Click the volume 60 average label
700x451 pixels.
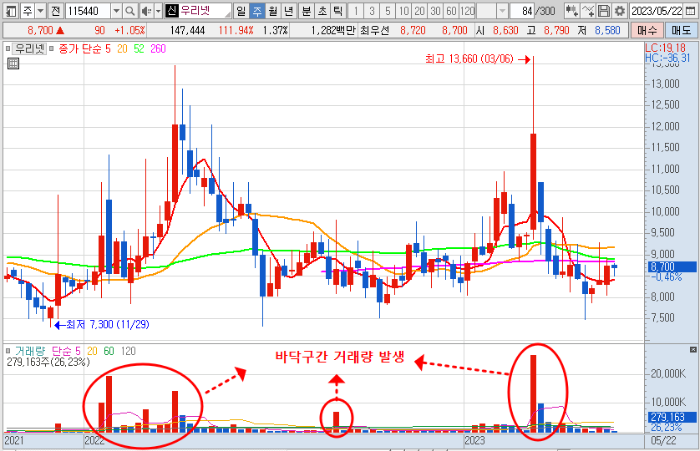[x=109, y=351]
